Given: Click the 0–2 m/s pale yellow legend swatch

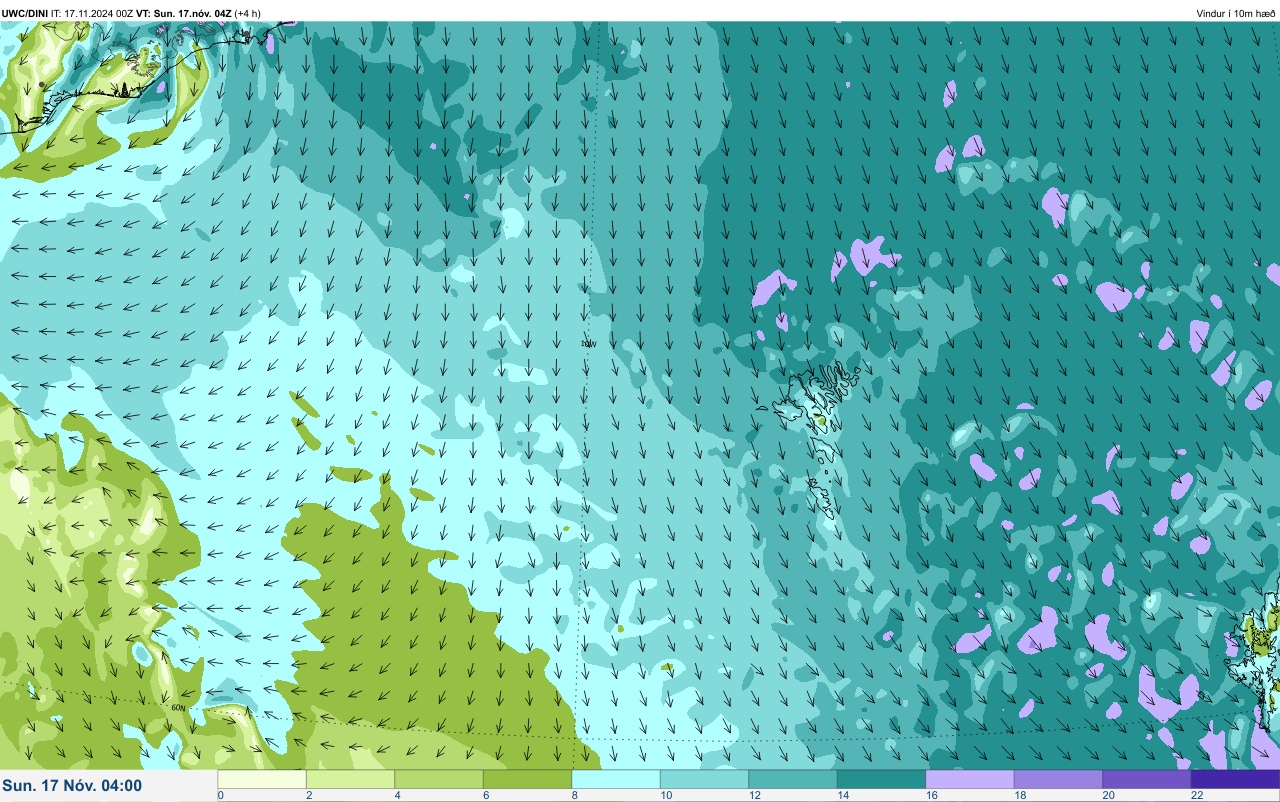Looking at the screenshot, I should pos(262,779).
